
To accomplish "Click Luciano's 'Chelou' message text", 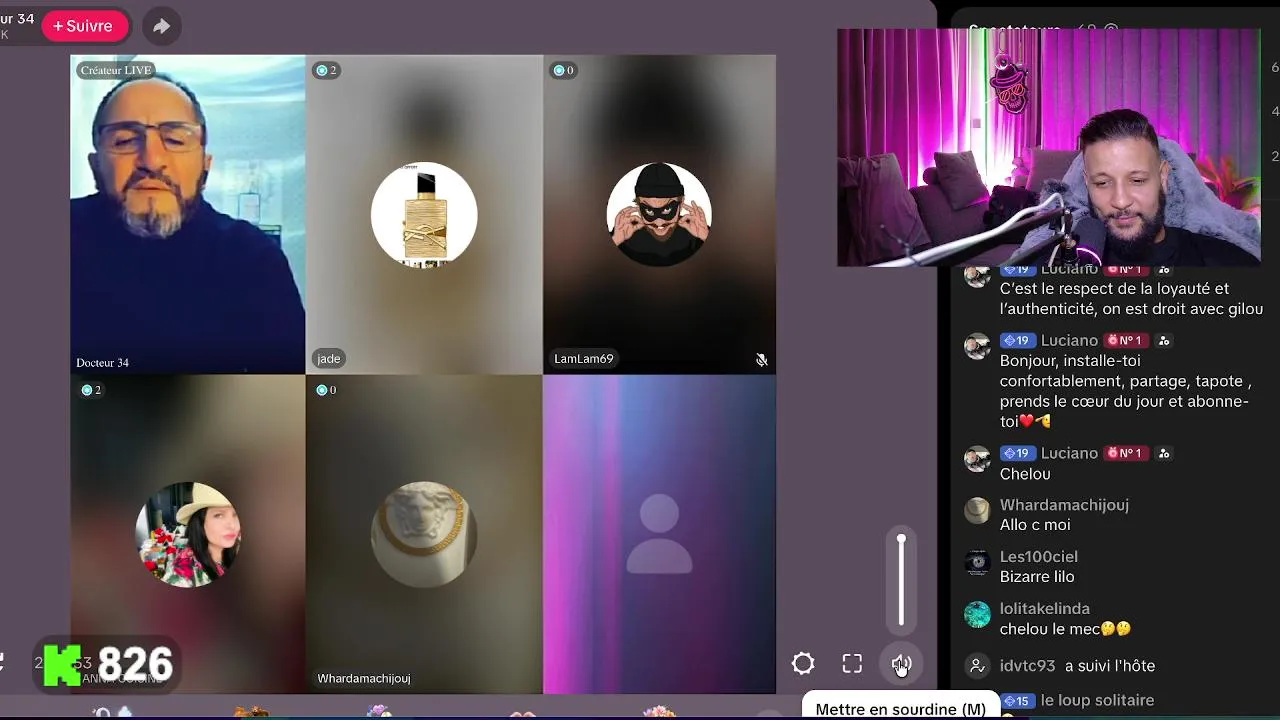I will [x=1025, y=474].
